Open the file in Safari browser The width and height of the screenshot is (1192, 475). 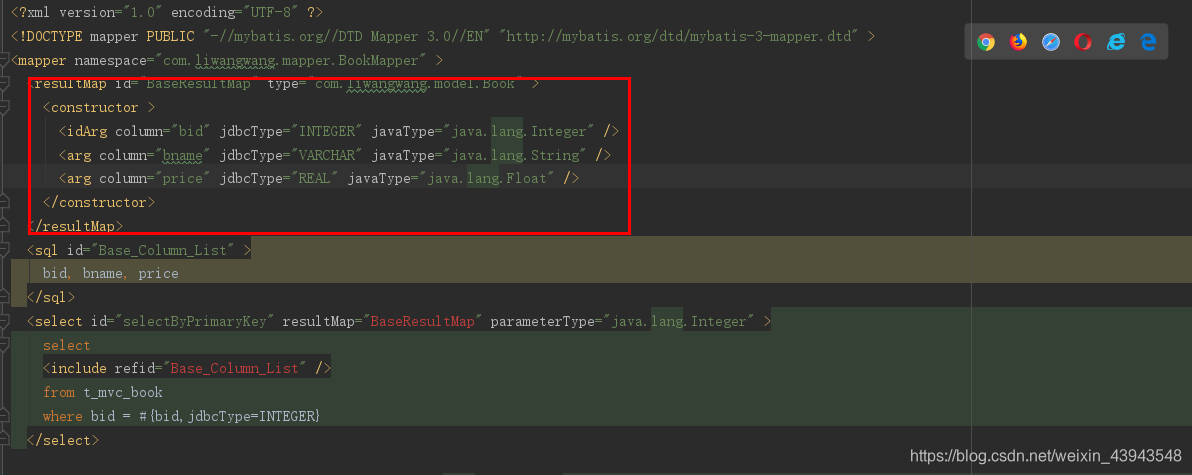coord(1051,43)
